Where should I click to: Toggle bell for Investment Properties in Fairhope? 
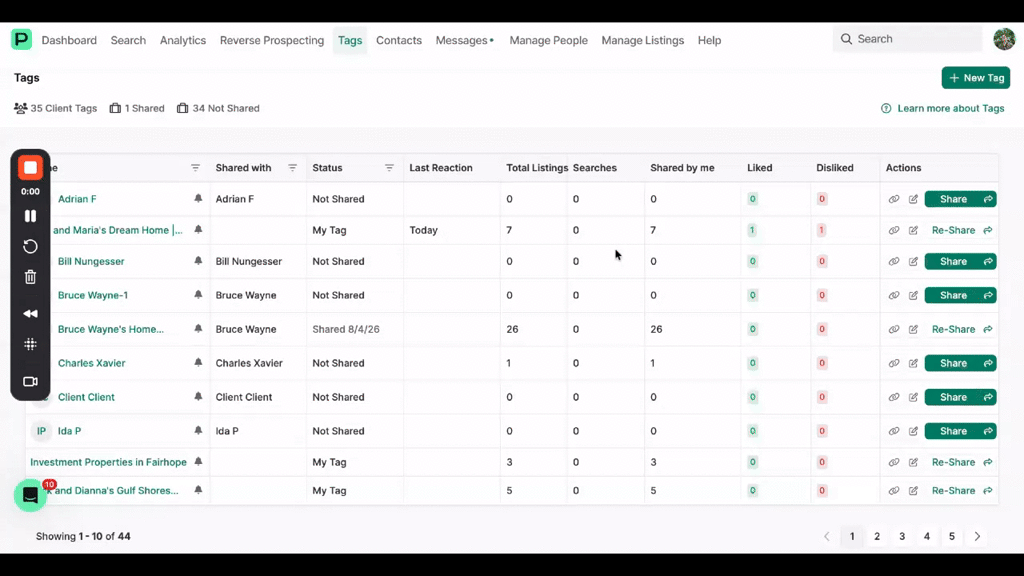tap(198, 462)
